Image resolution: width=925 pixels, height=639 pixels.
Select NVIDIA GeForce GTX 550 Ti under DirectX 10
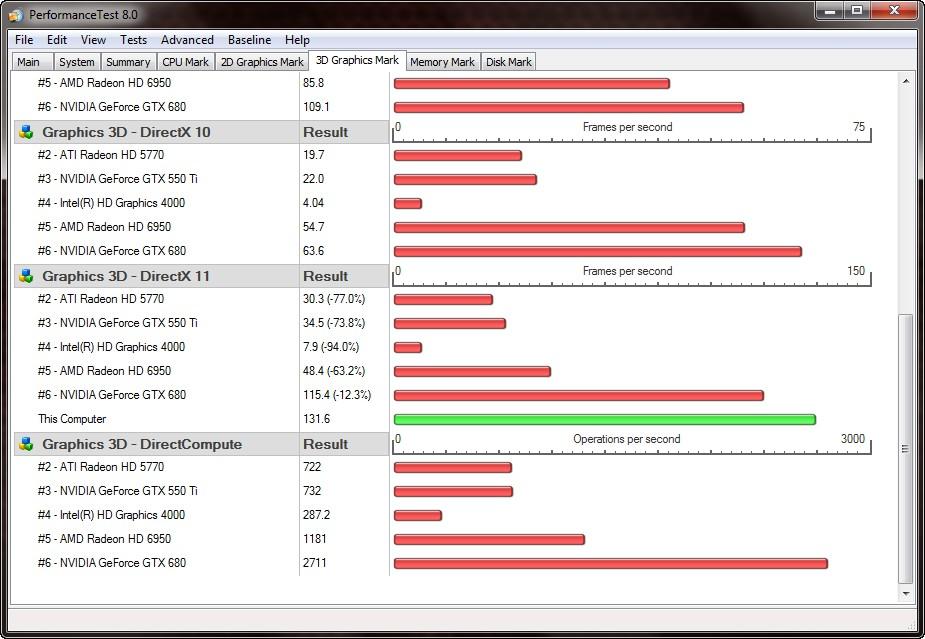tap(117, 179)
